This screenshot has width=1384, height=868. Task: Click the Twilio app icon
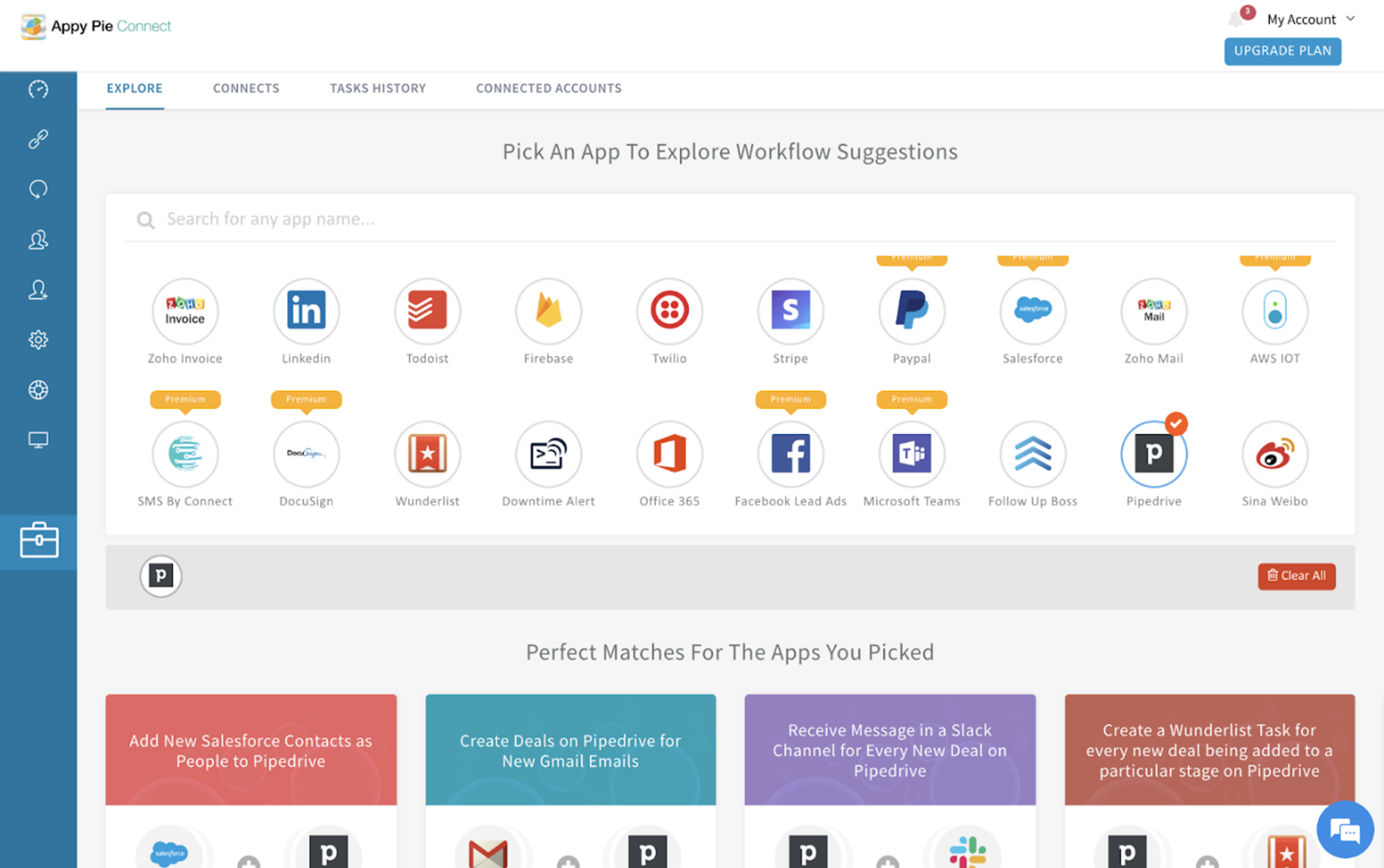click(x=669, y=310)
